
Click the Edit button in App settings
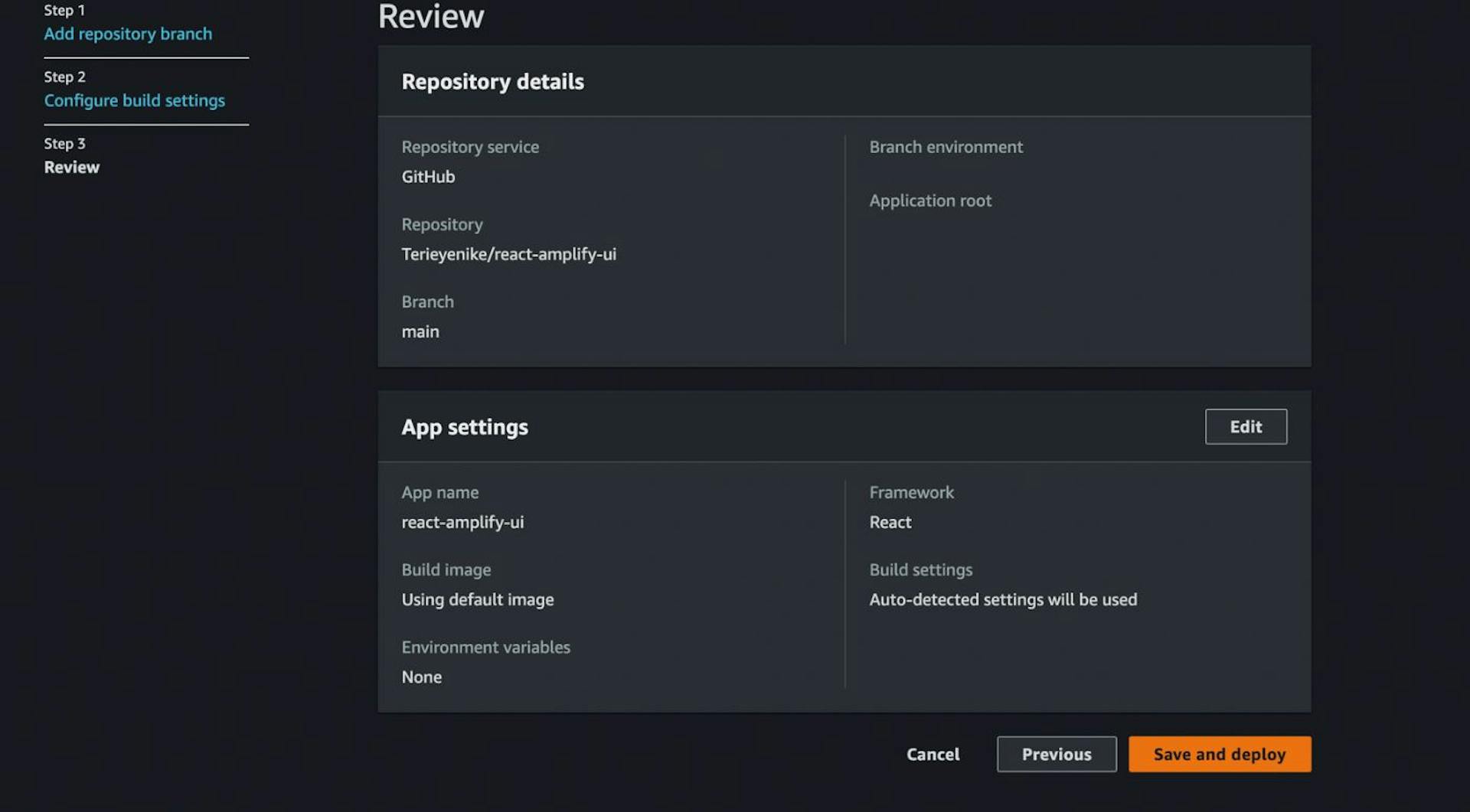[1245, 426]
